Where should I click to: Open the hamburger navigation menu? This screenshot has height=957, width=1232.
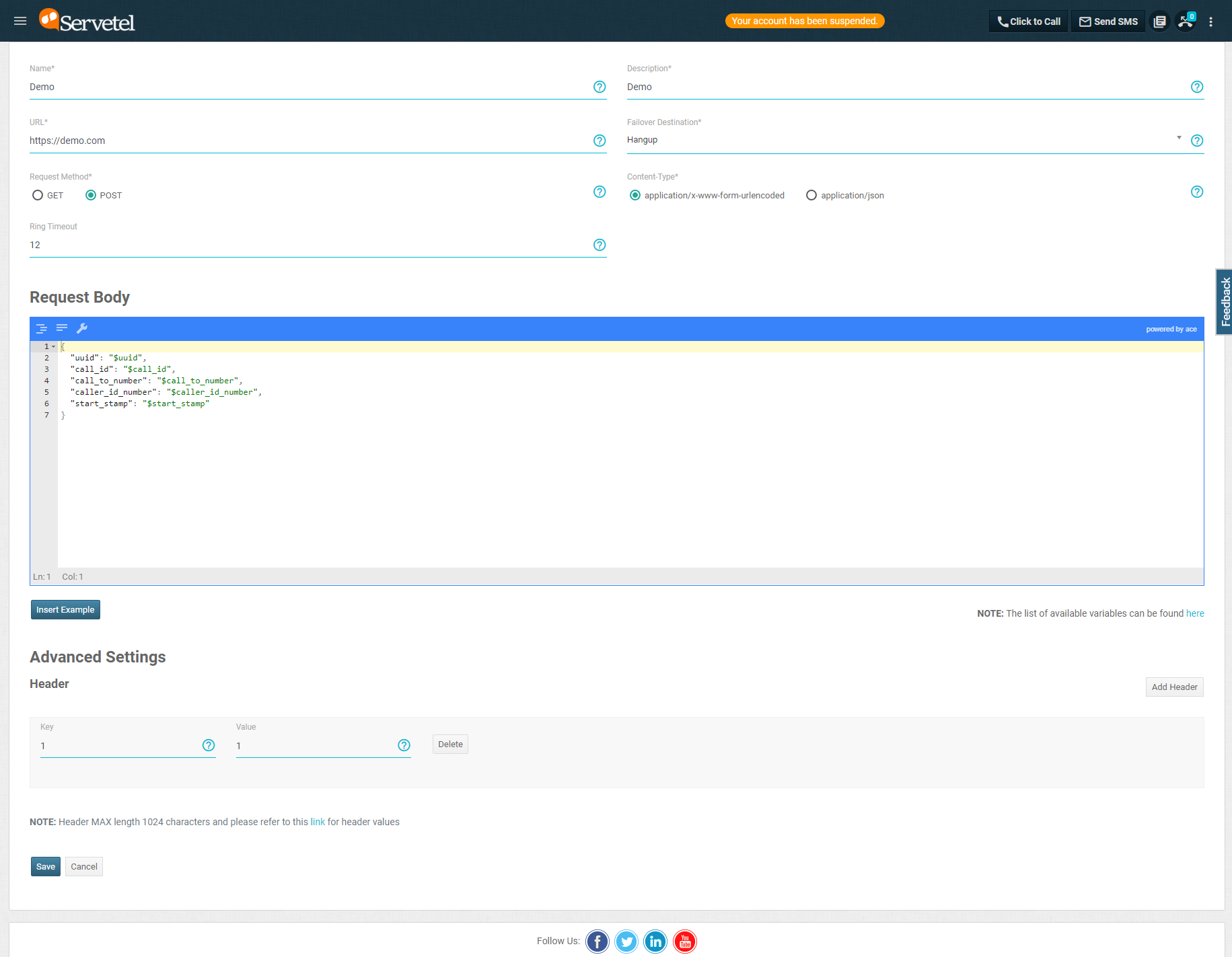point(20,21)
